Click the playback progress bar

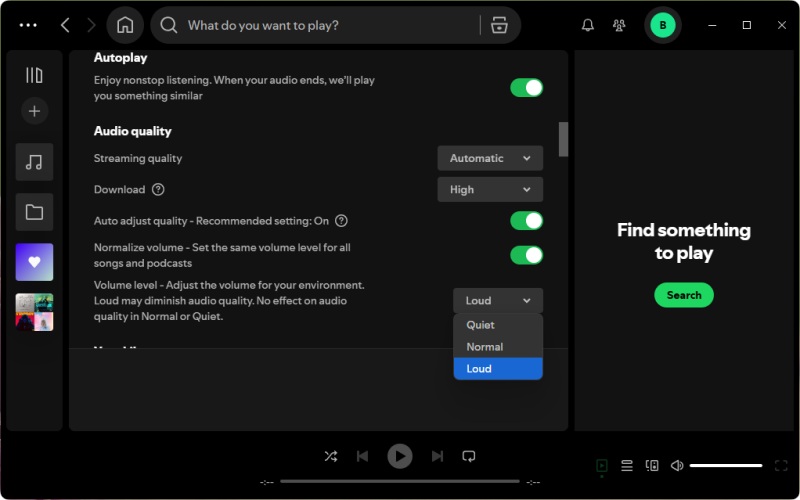click(399, 481)
